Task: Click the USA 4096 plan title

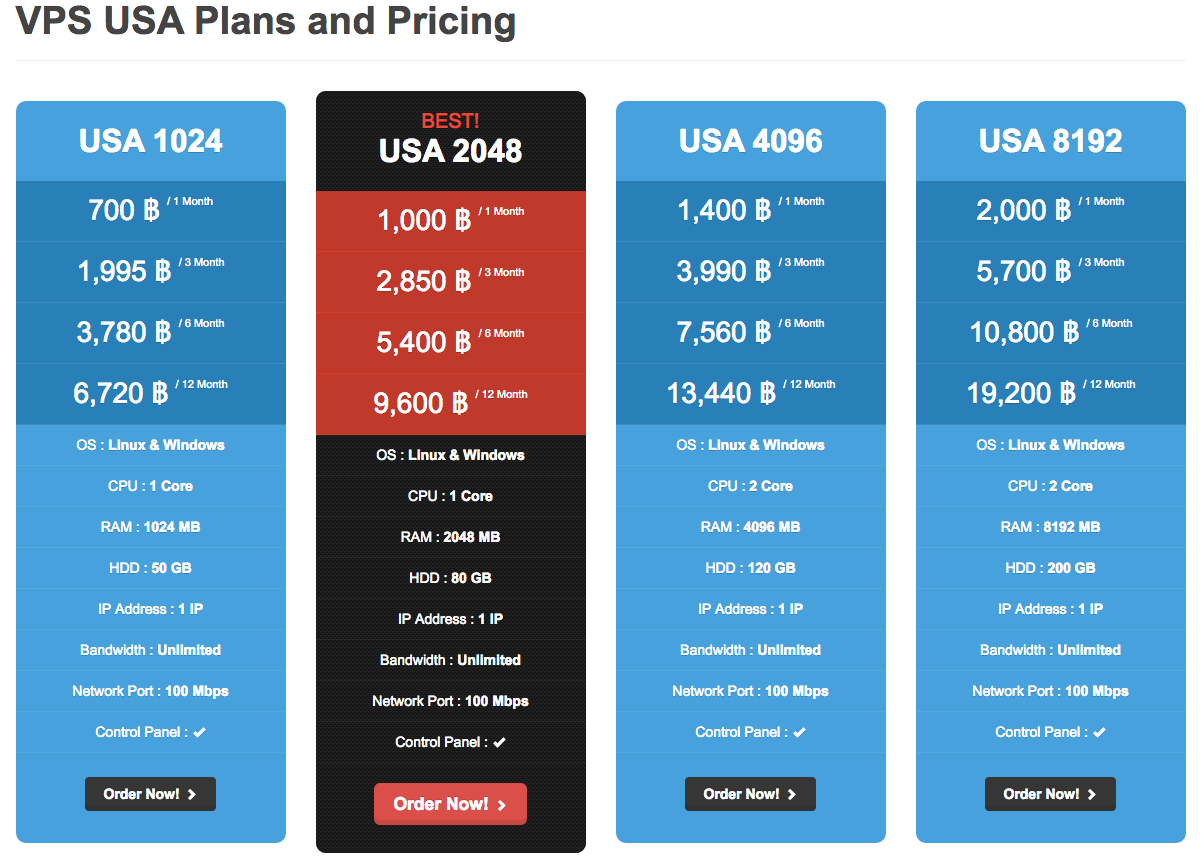Action: 750,141
